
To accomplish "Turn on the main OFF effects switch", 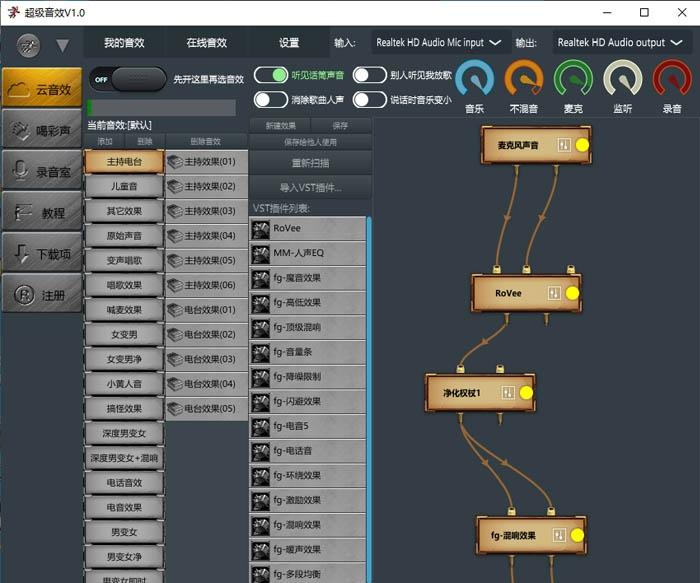I will pyautogui.click(x=127, y=79).
